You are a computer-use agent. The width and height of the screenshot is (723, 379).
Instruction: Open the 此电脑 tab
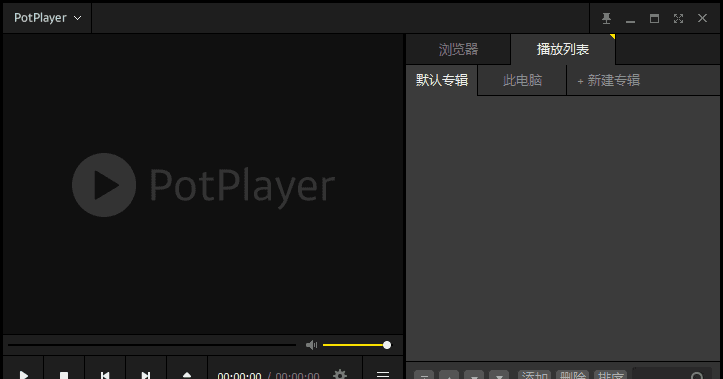(522, 80)
